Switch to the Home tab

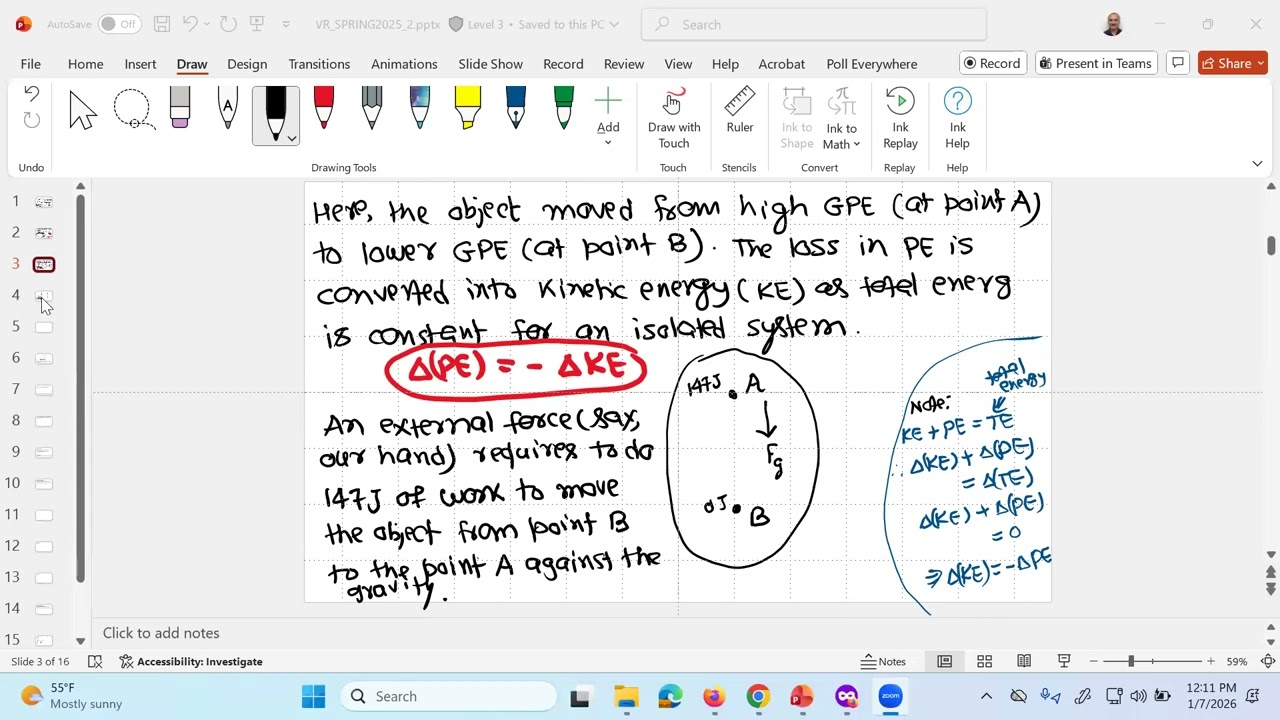tap(85, 64)
